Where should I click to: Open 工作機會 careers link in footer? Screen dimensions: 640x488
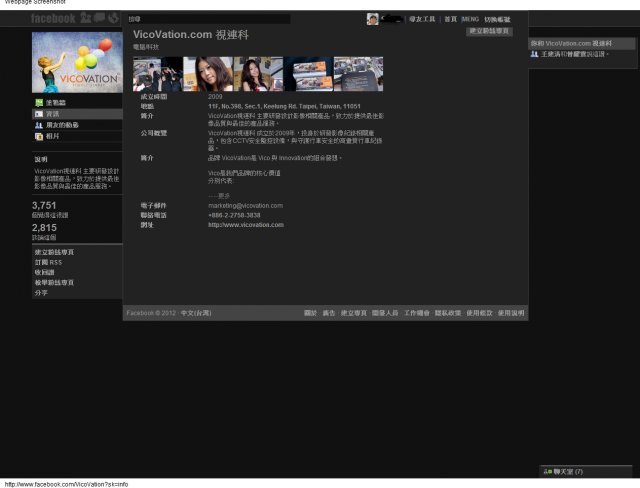tap(417, 313)
